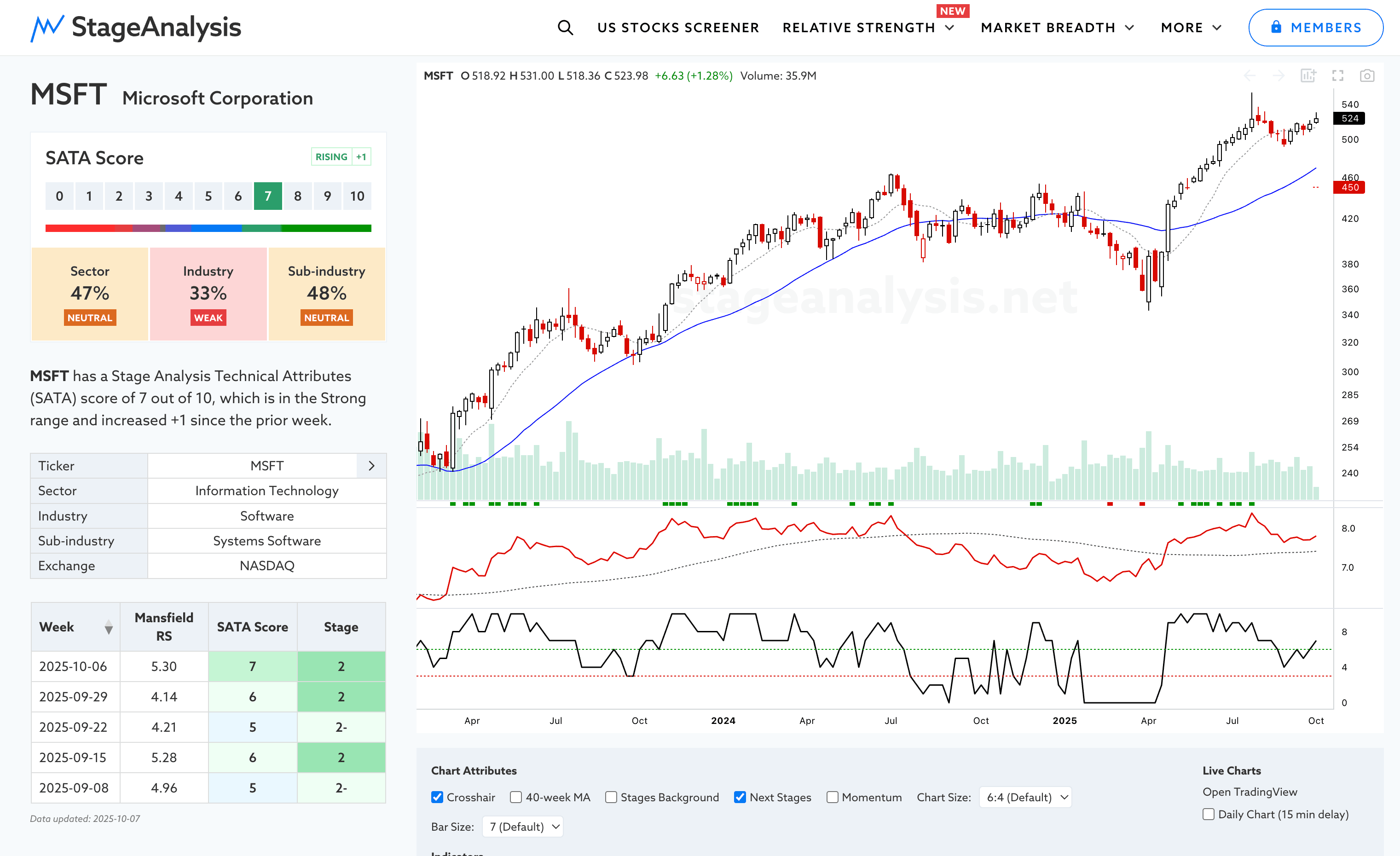The width and height of the screenshot is (1400, 856).
Task: Click the Members button
Action: 1315,27
